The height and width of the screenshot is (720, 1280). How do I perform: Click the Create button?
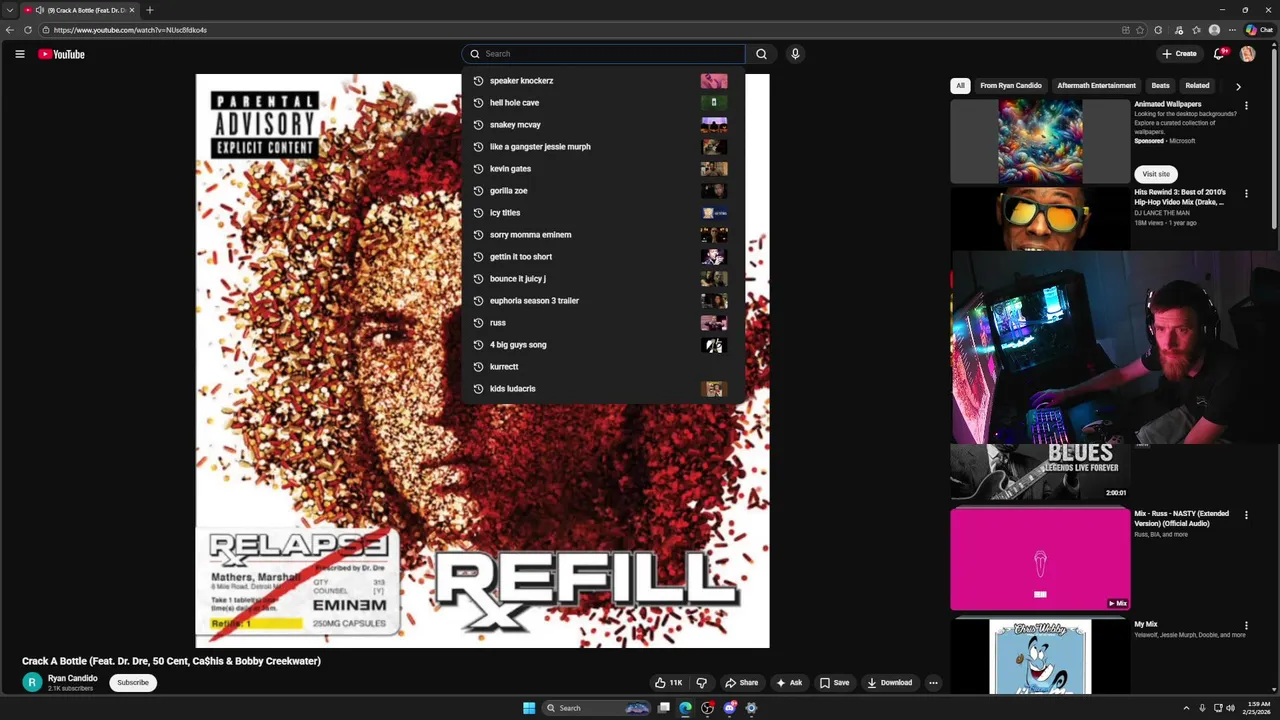[1179, 54]
